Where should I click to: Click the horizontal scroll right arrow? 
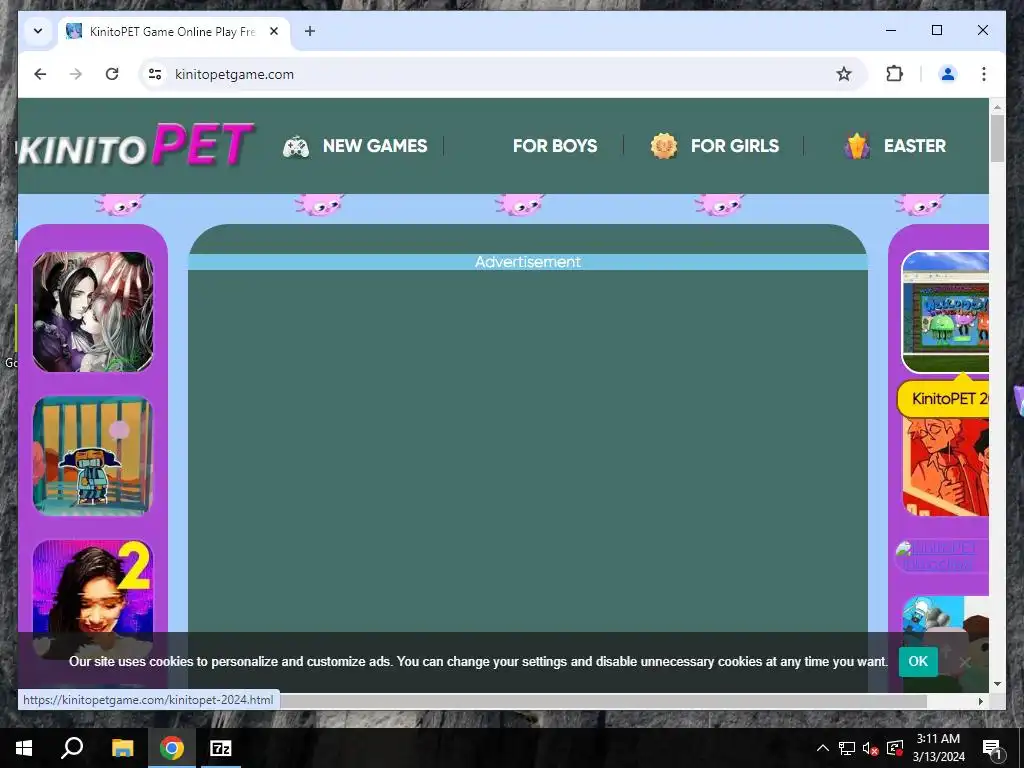click(x=980, y=701)
